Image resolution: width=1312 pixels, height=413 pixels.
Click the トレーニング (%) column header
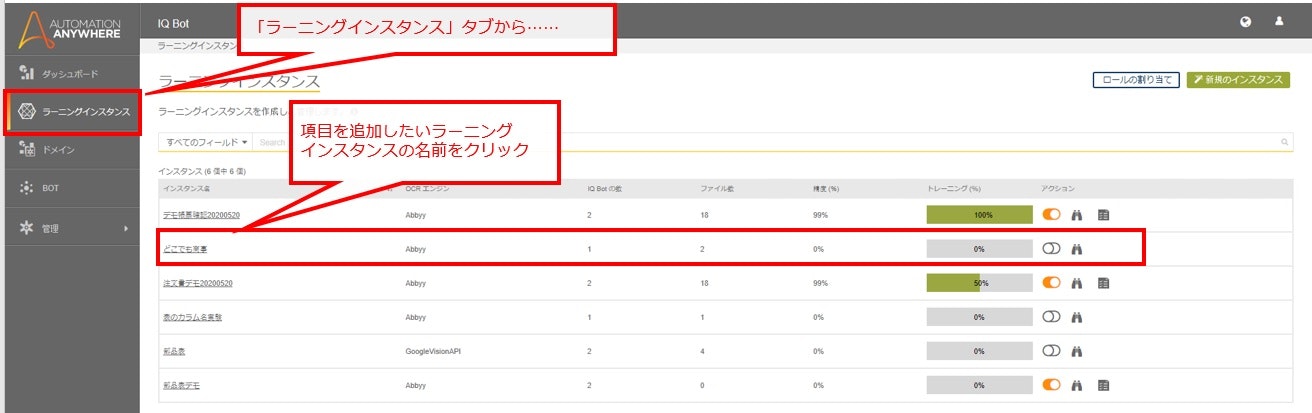[954, 188]
